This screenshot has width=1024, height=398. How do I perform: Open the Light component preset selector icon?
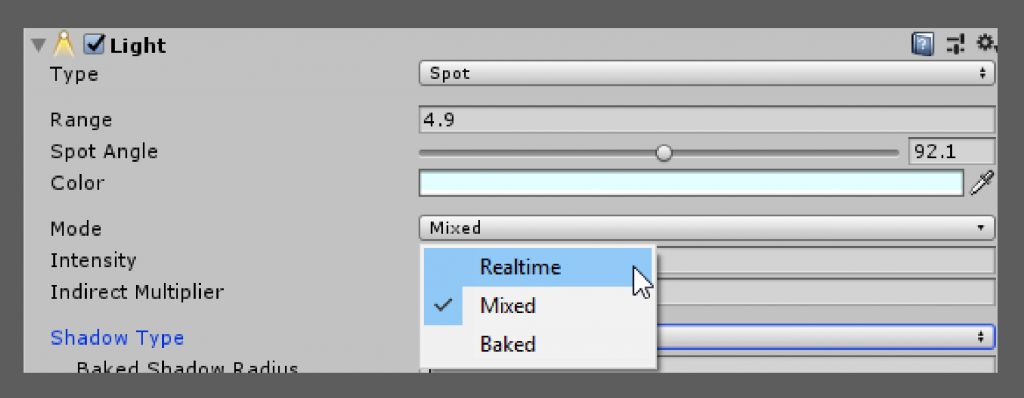click(x=955, y=44)
